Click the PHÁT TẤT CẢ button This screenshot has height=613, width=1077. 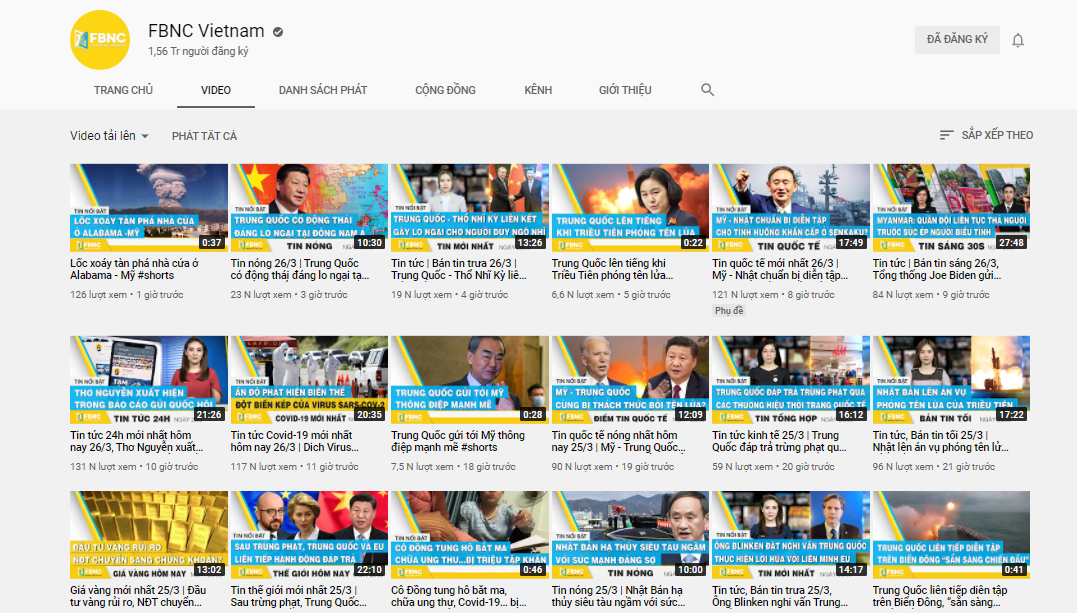coord(204,136)
